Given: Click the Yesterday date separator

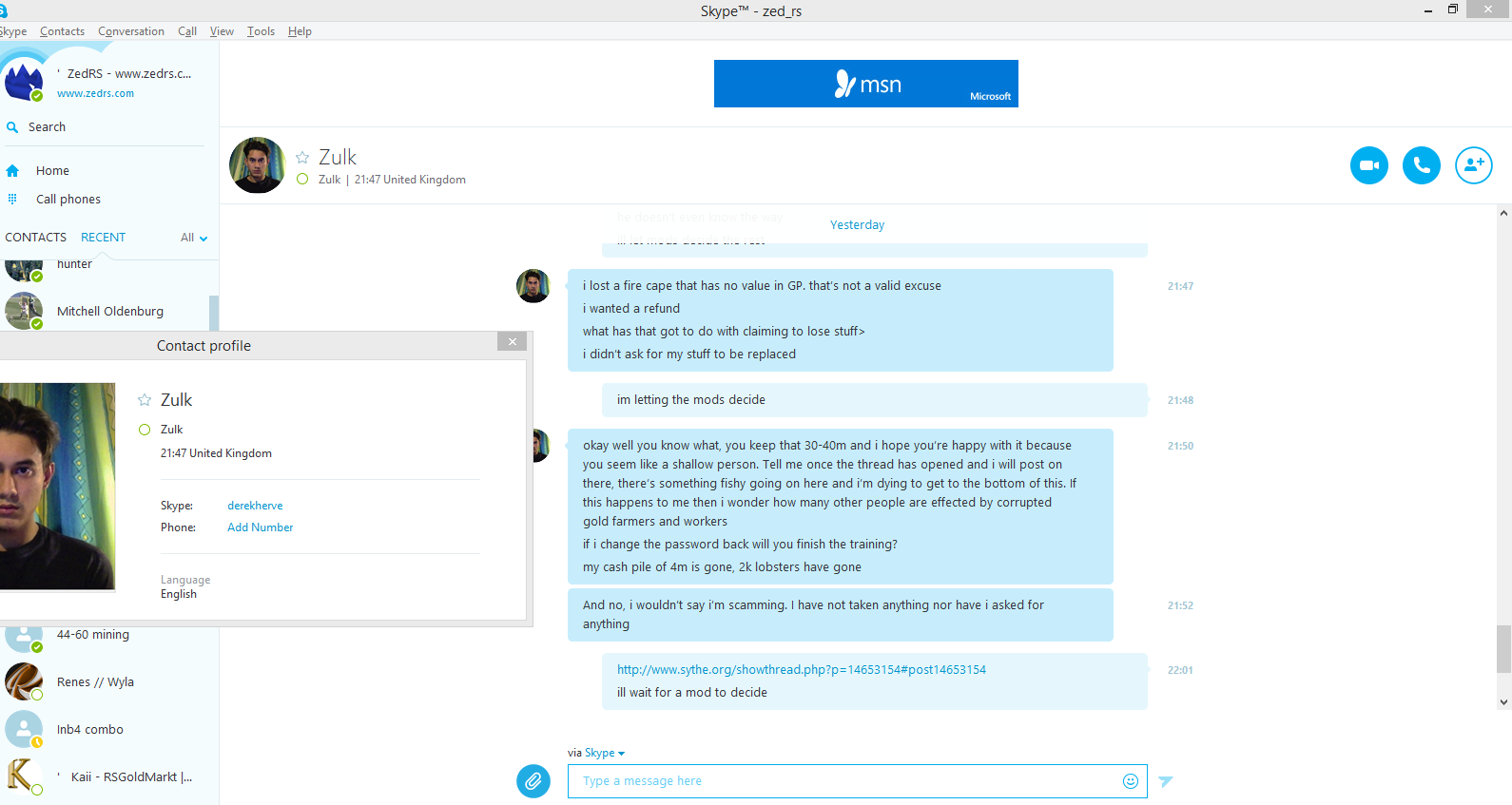Looking at the screenshot, I should click(x=857, y=225).
